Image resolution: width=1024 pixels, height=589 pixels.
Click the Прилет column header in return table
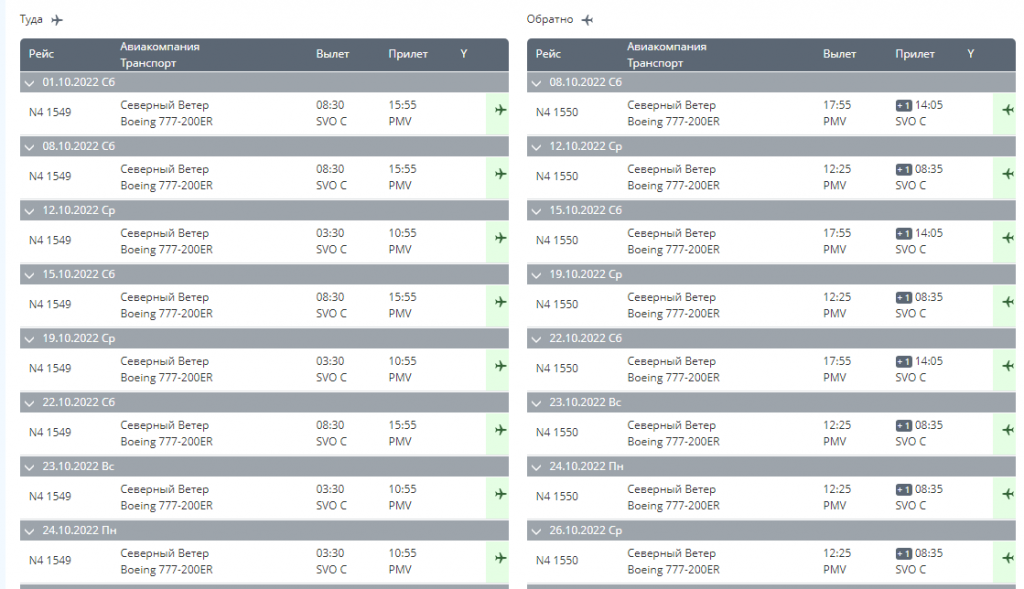pyautogui.click(x=914, y=54)
